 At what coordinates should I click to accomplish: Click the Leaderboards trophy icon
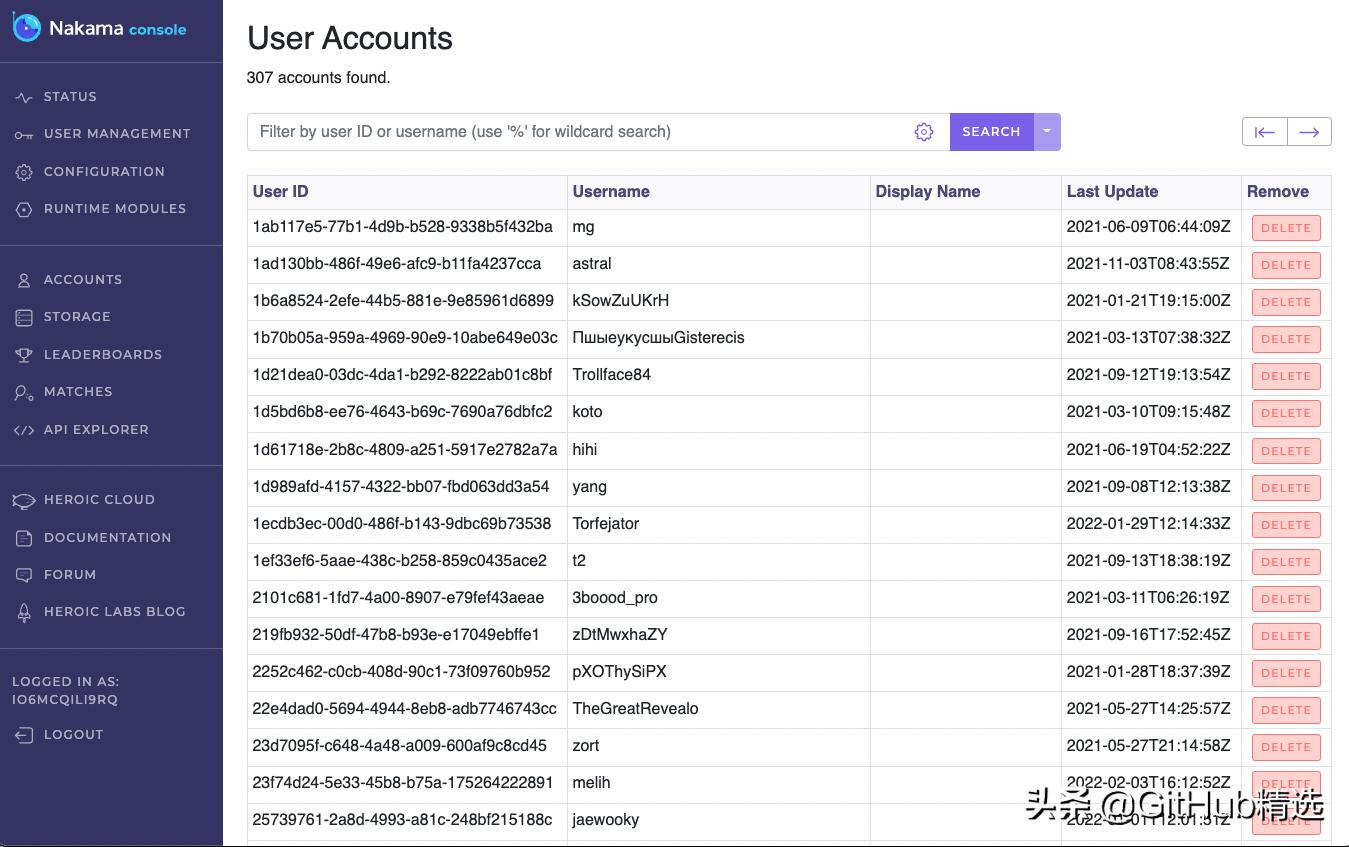[x=24, y=355]
